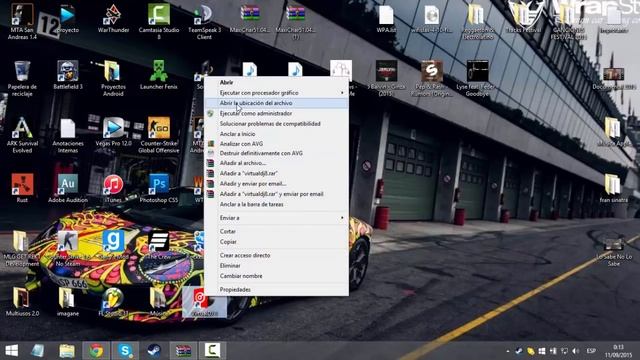Select the 'proyecto' desktop shortcut
Image resolution: width=640 pixels, height=360 pixels.
click(x=68, y=18)
